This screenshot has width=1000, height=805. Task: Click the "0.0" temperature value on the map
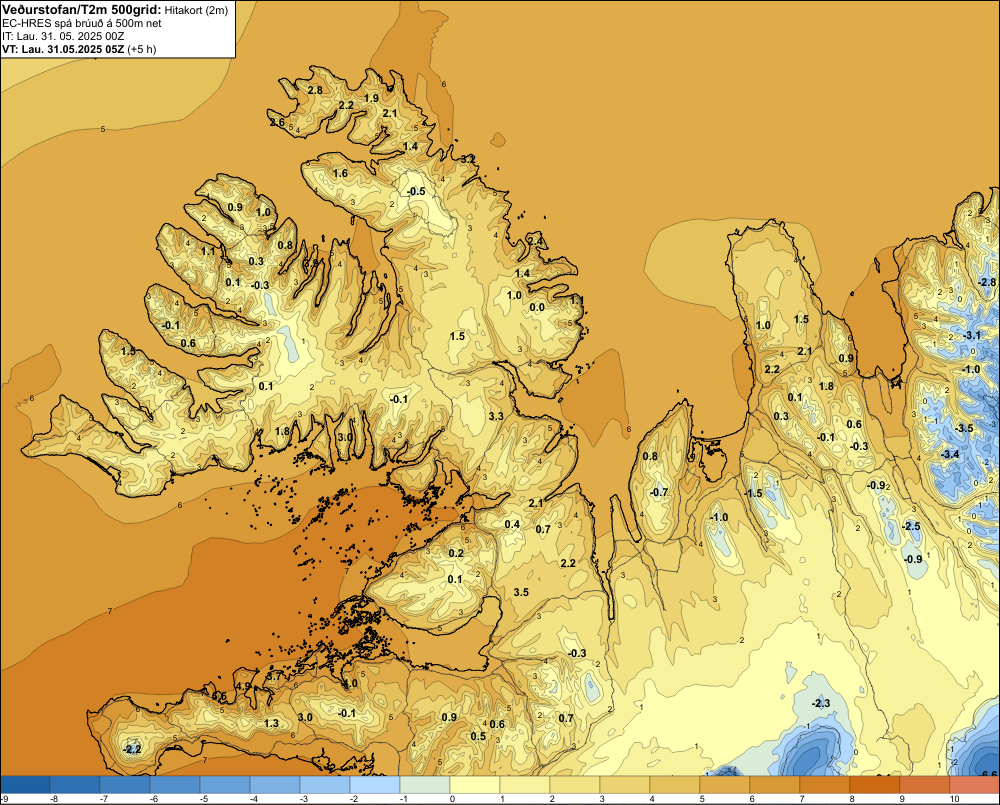537,307
